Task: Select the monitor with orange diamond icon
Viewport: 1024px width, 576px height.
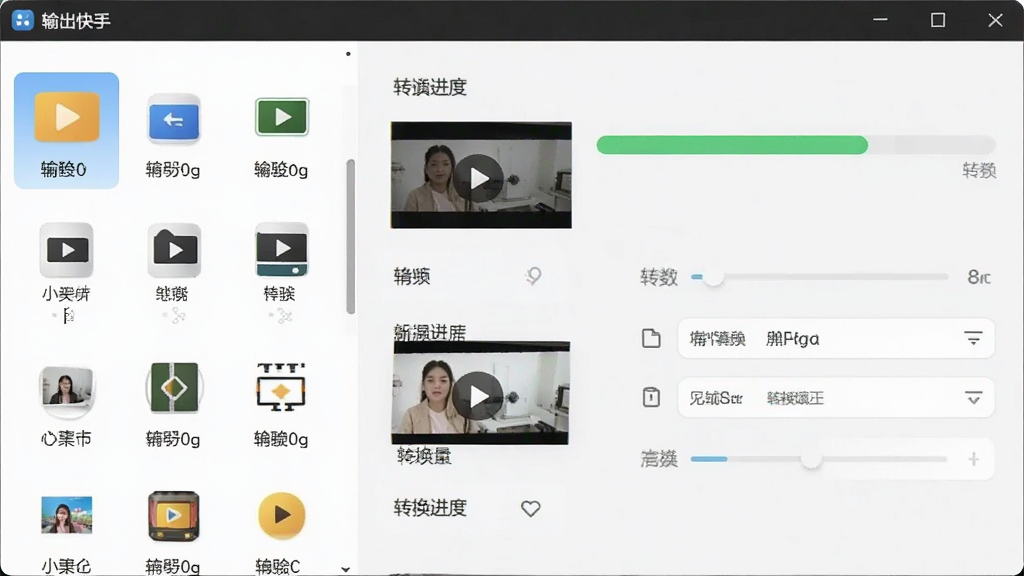Action: (281, 388)
